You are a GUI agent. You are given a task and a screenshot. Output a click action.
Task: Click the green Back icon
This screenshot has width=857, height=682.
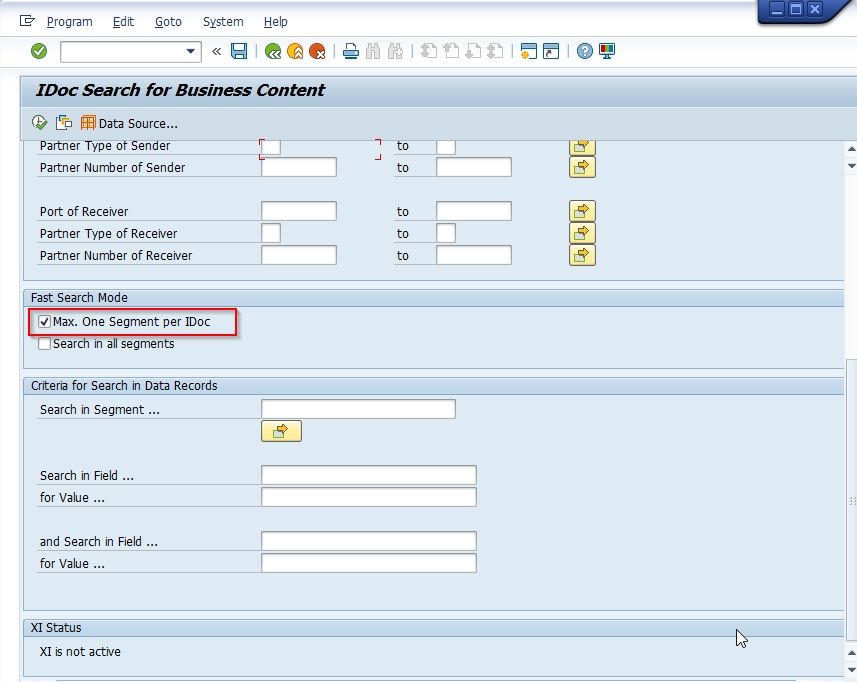point(273,51)
